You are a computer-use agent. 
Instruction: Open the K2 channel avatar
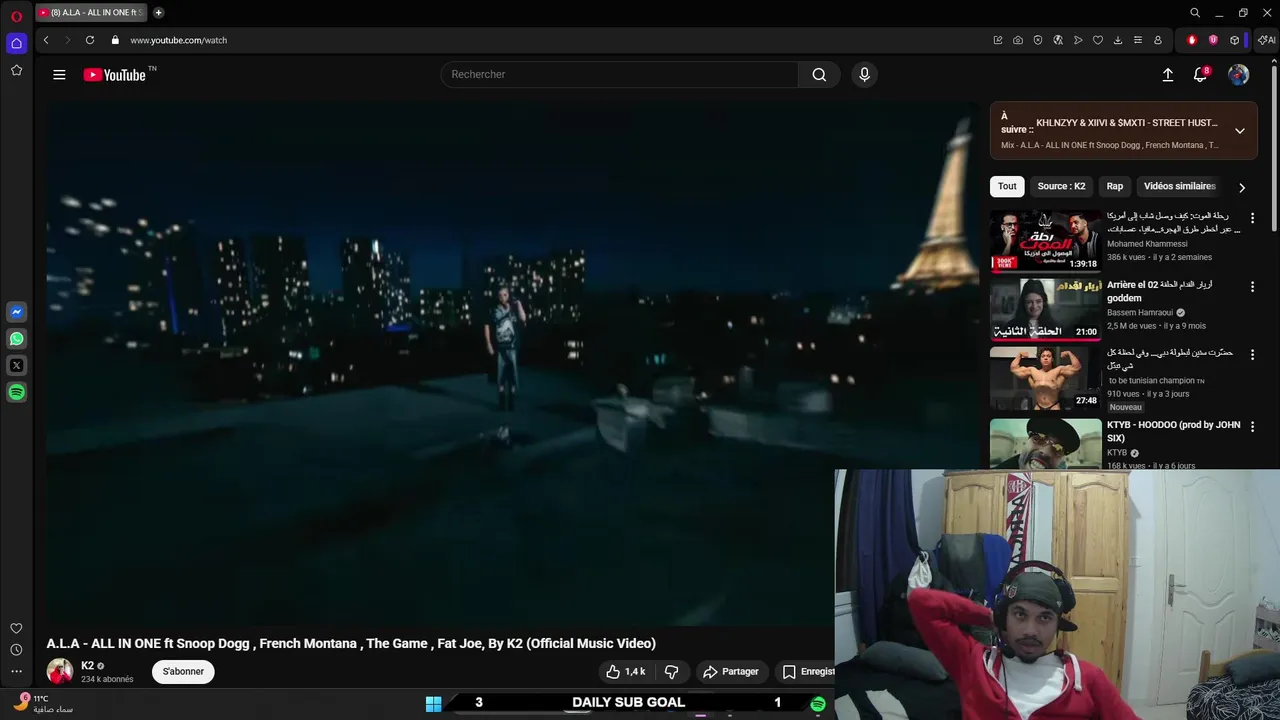pyautogui.click(x=60, y=671)
